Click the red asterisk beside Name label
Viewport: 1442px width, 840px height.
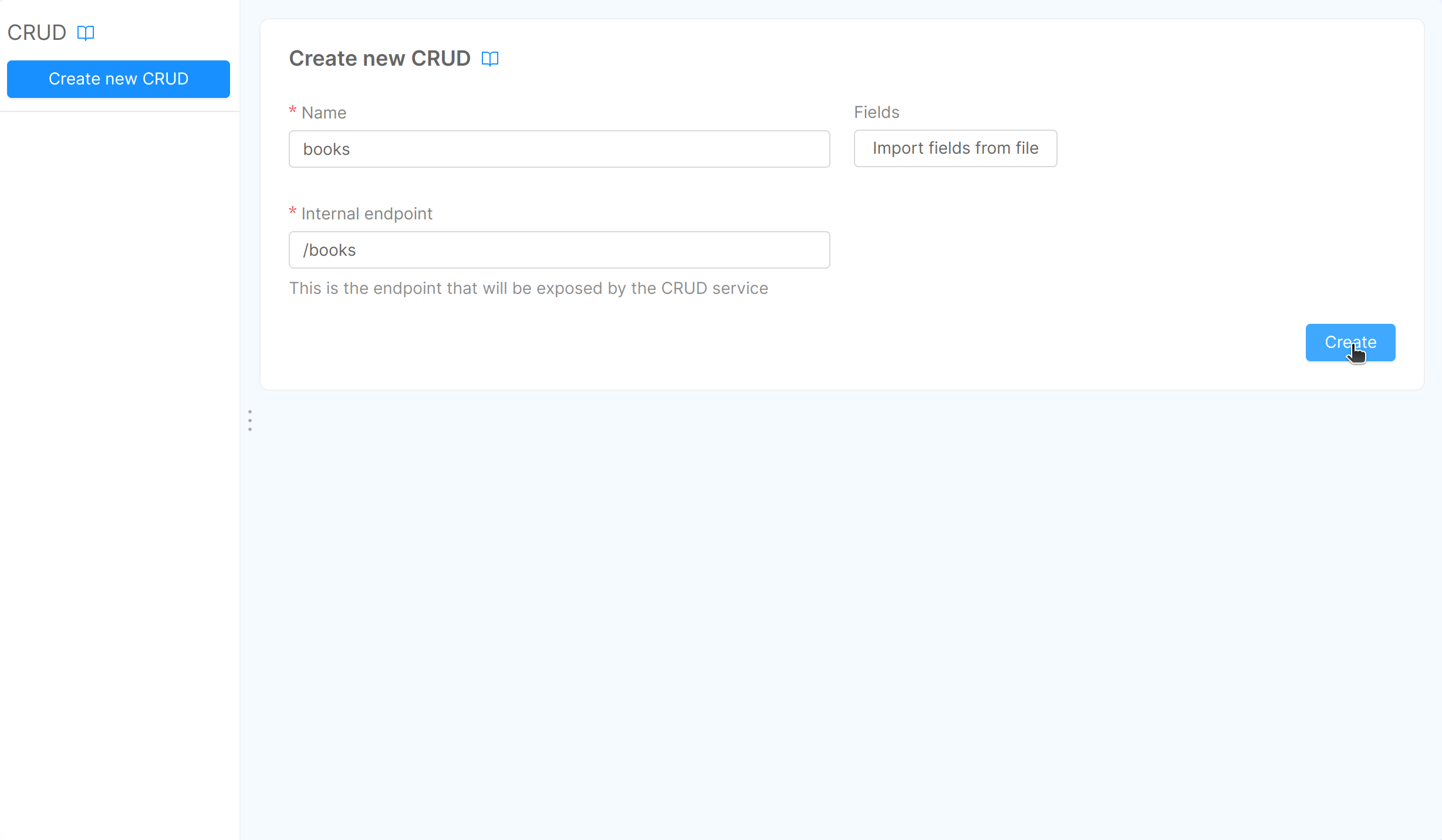[292, 111]
